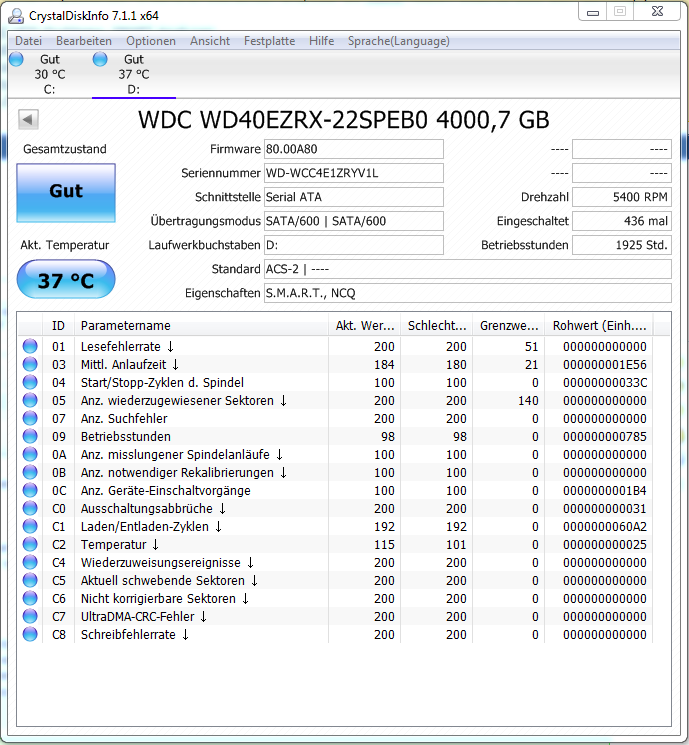Screen dimensions: 689x745
Task: Select drive D: health status icon
Action: click(100, 59)
